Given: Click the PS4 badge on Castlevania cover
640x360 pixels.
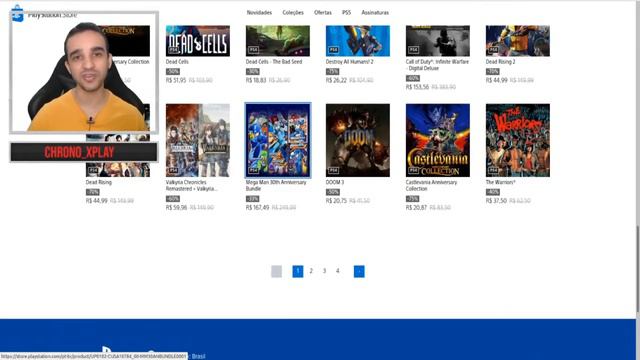Looking at the screenshot, I should (x=413, y=170).
